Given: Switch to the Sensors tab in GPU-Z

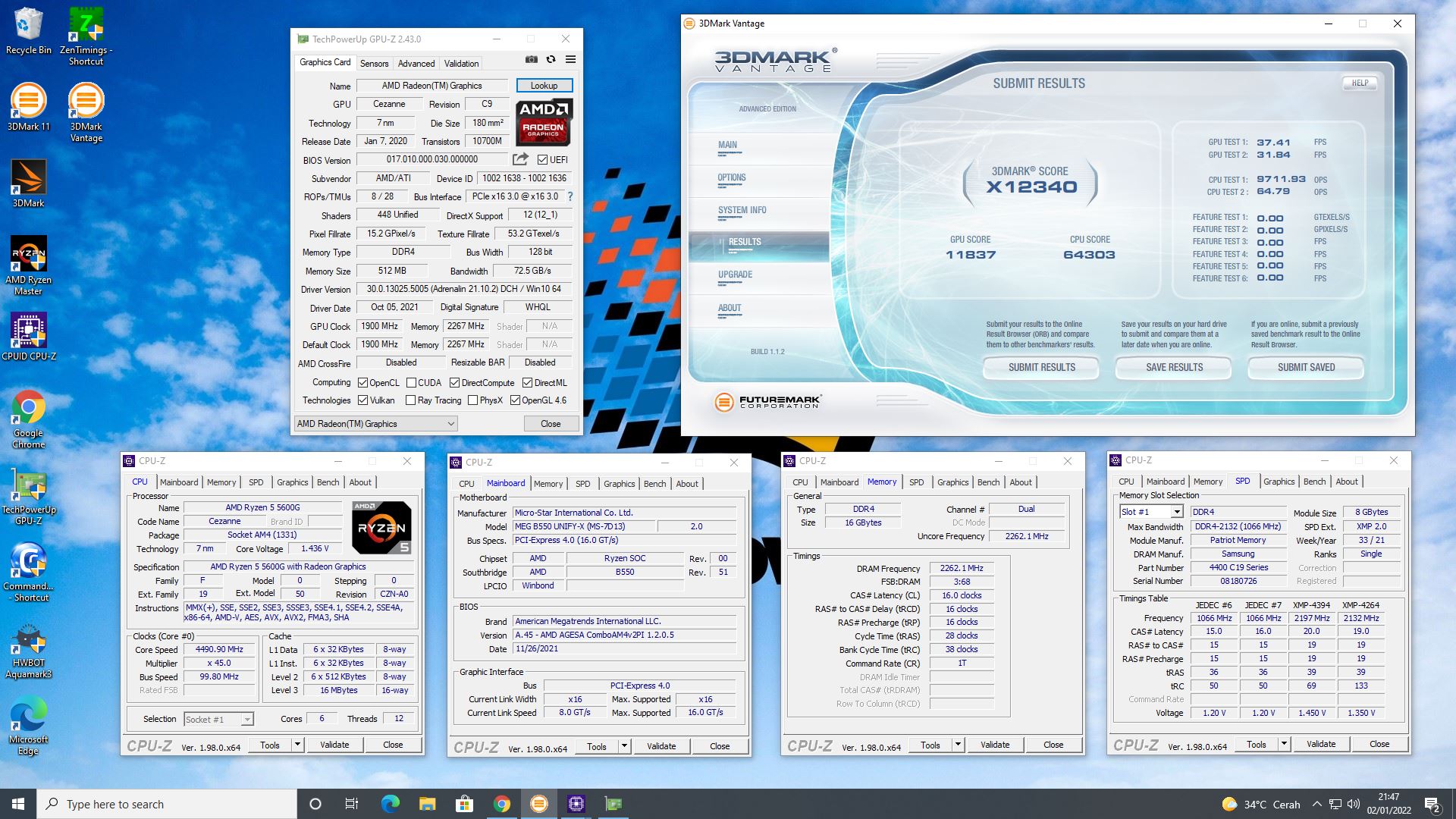Looking at the screenshot, I should [x=374, y=64].
